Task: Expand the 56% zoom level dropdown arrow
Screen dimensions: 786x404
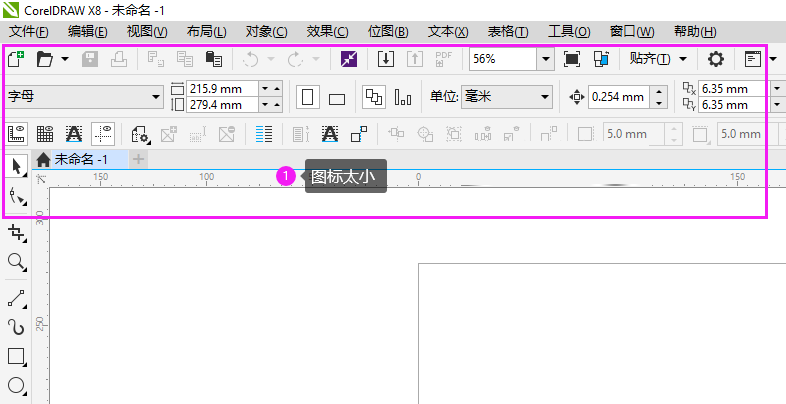Action: (545, 59)
